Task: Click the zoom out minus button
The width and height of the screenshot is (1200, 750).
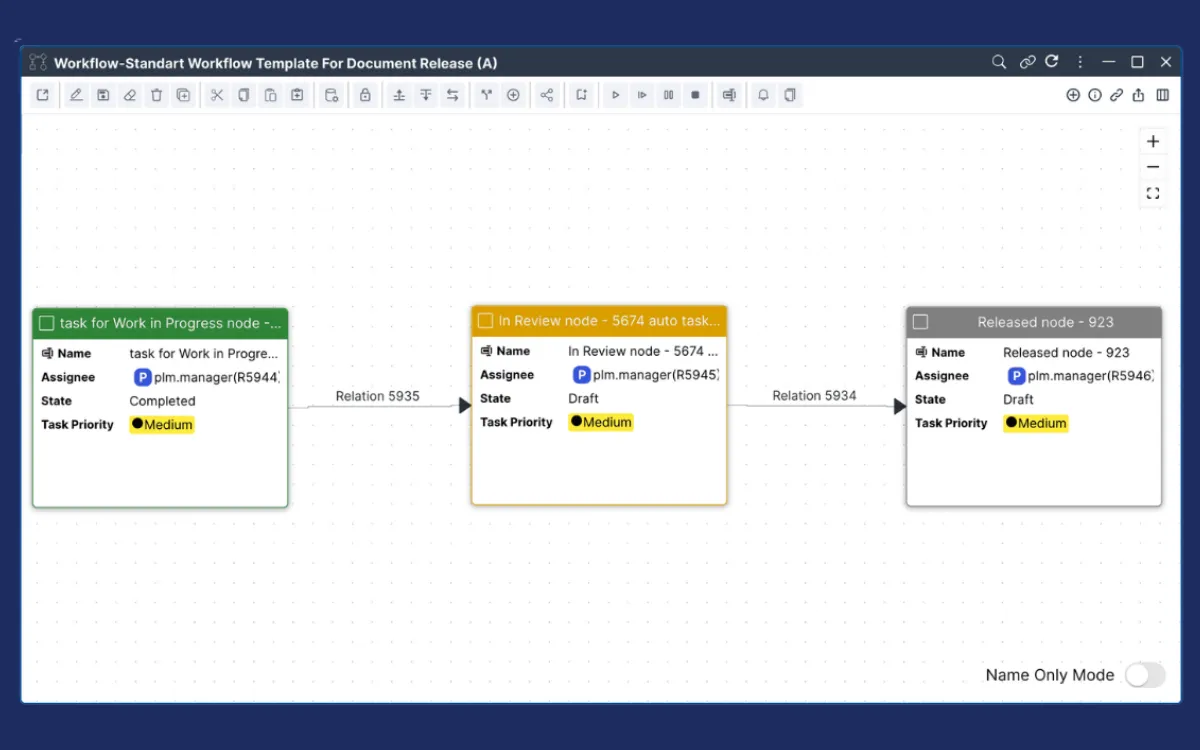Action: 1153,167
